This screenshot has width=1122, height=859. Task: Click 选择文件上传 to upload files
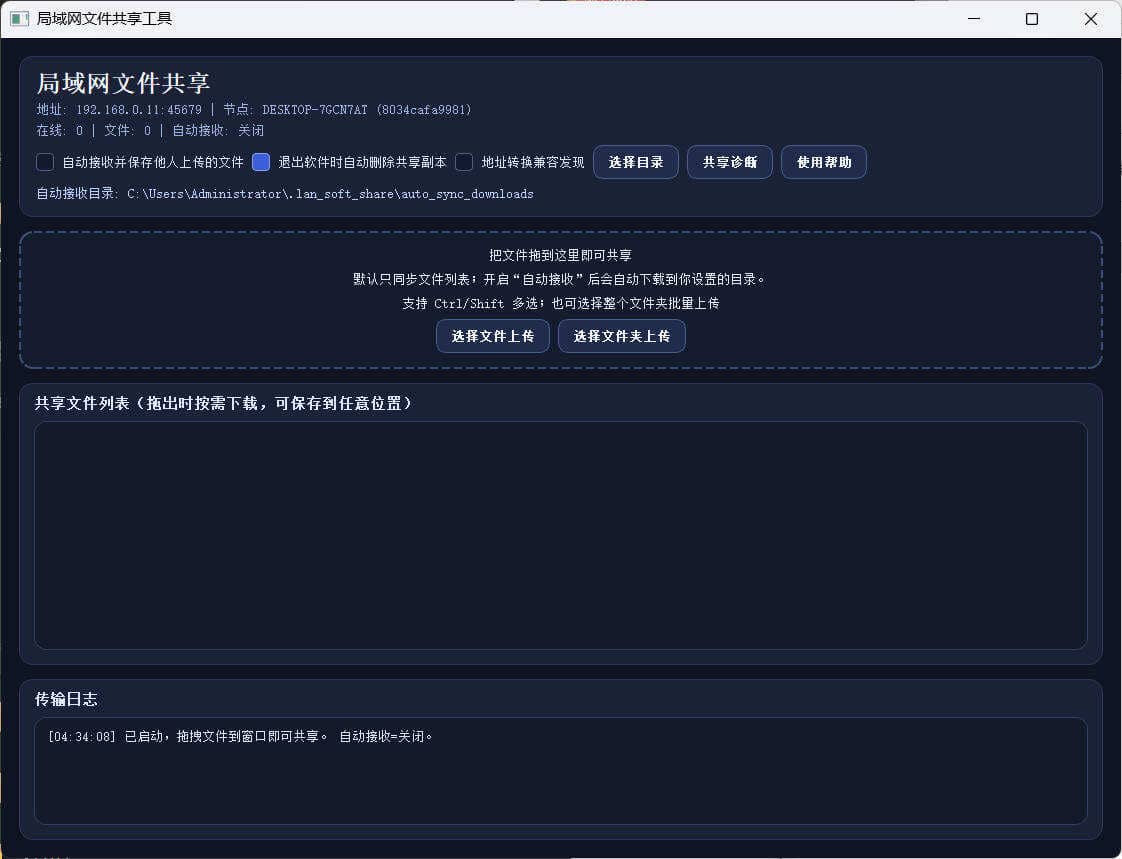(x=492, y=336)
